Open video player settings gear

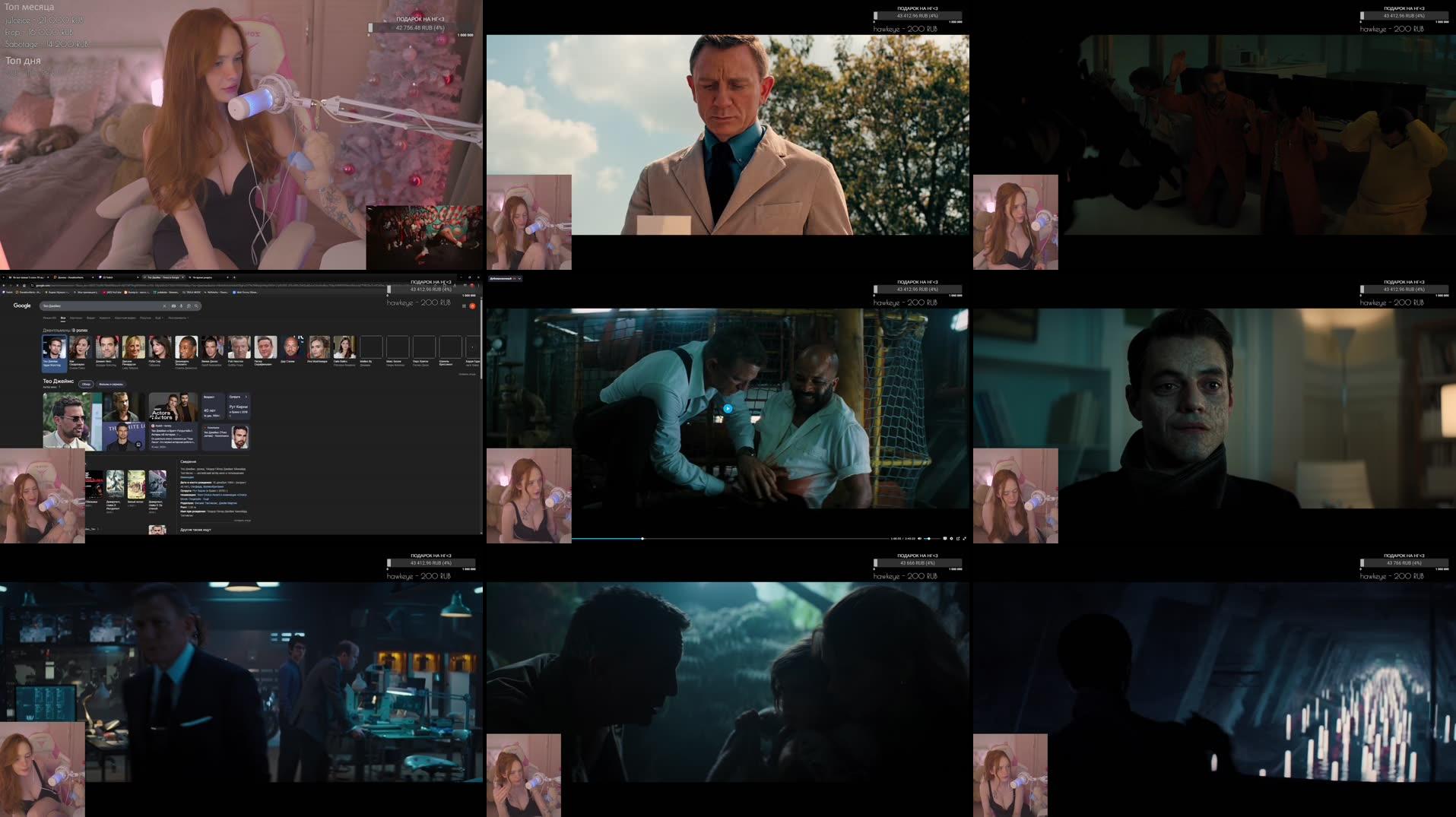coord(951,538)
